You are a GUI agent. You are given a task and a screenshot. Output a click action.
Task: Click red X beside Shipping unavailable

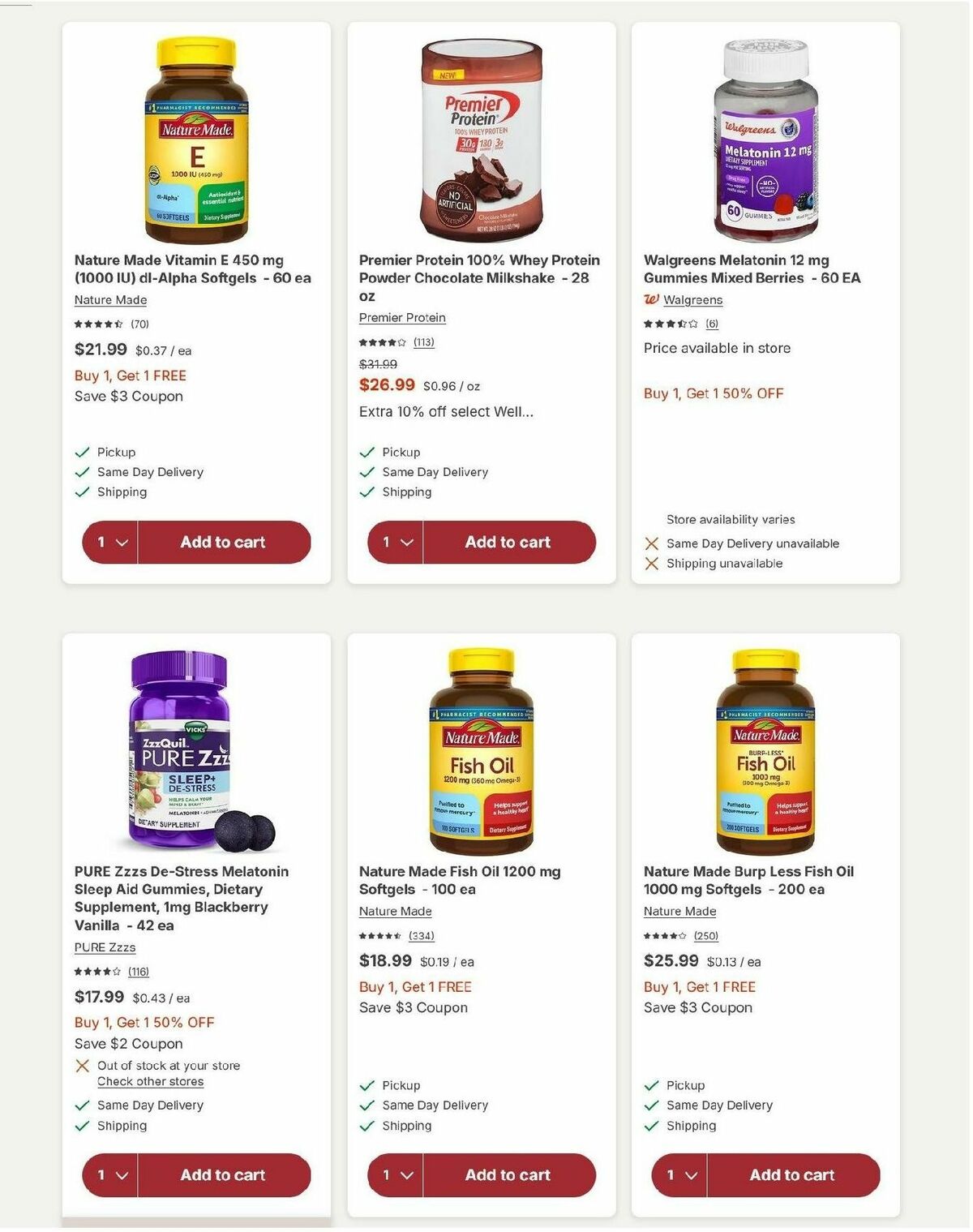(x=650, y=563)
